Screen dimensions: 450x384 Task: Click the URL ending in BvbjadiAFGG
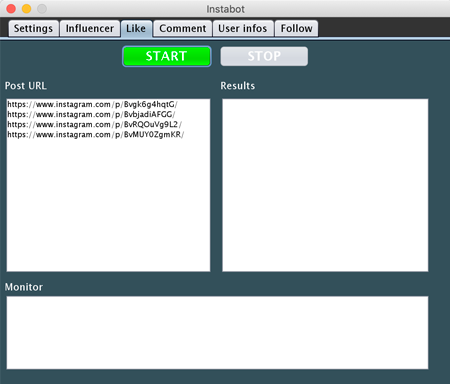91,115
